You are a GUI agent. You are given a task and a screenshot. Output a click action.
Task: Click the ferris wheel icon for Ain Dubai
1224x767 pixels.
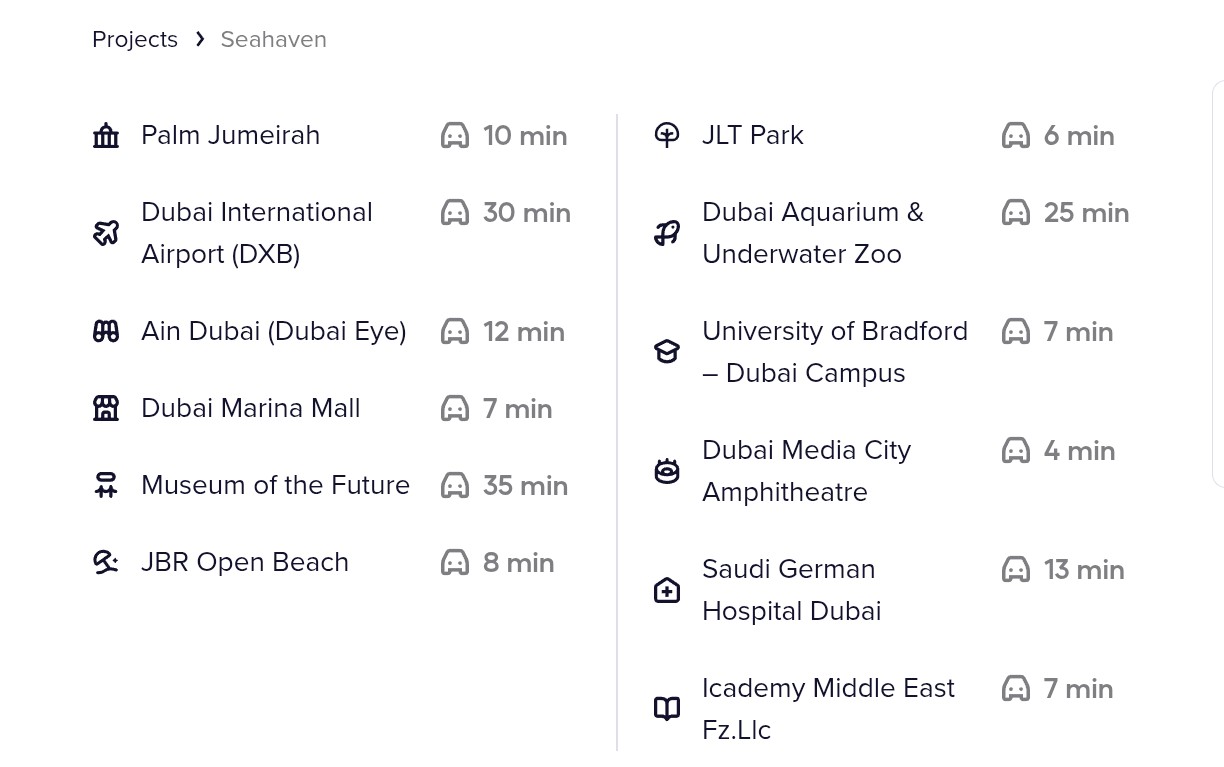pyautogui.click(x=106, y=331)
